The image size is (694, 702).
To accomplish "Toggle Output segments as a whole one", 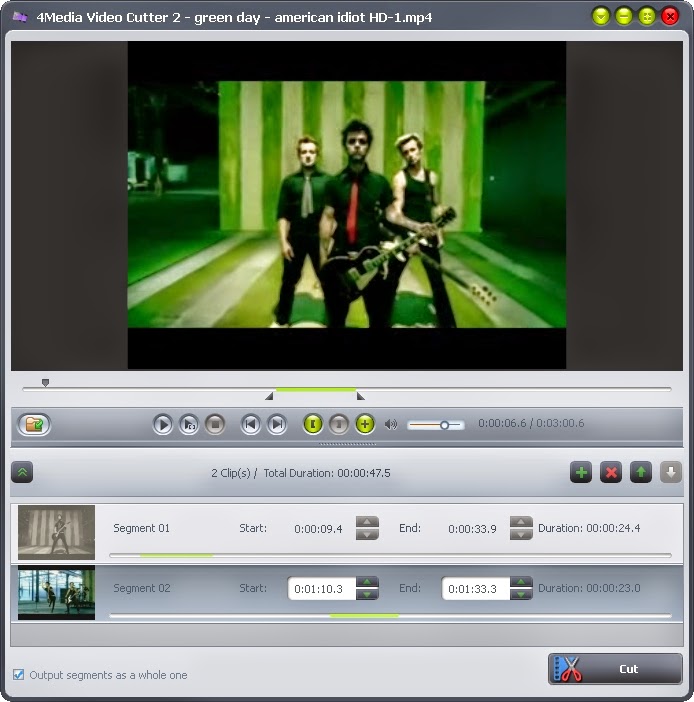I will (x=19, y=675).
